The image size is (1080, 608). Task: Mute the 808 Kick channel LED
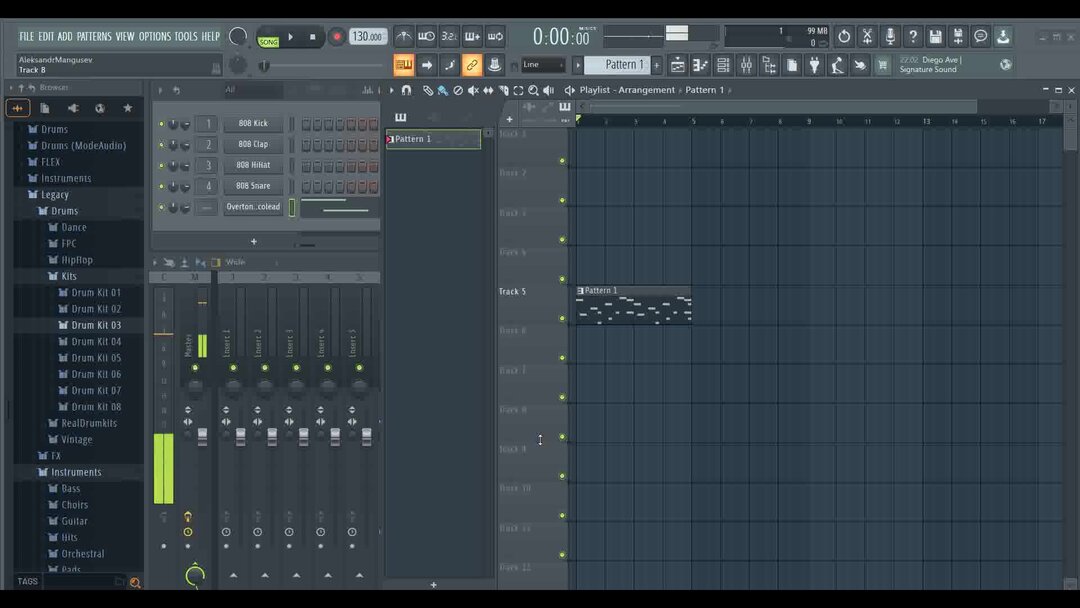click(161, 124)
